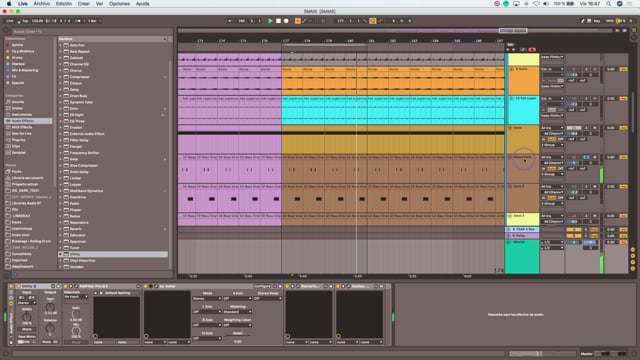
Task: Open the Ayuda menu
Action: click(142, 4)
